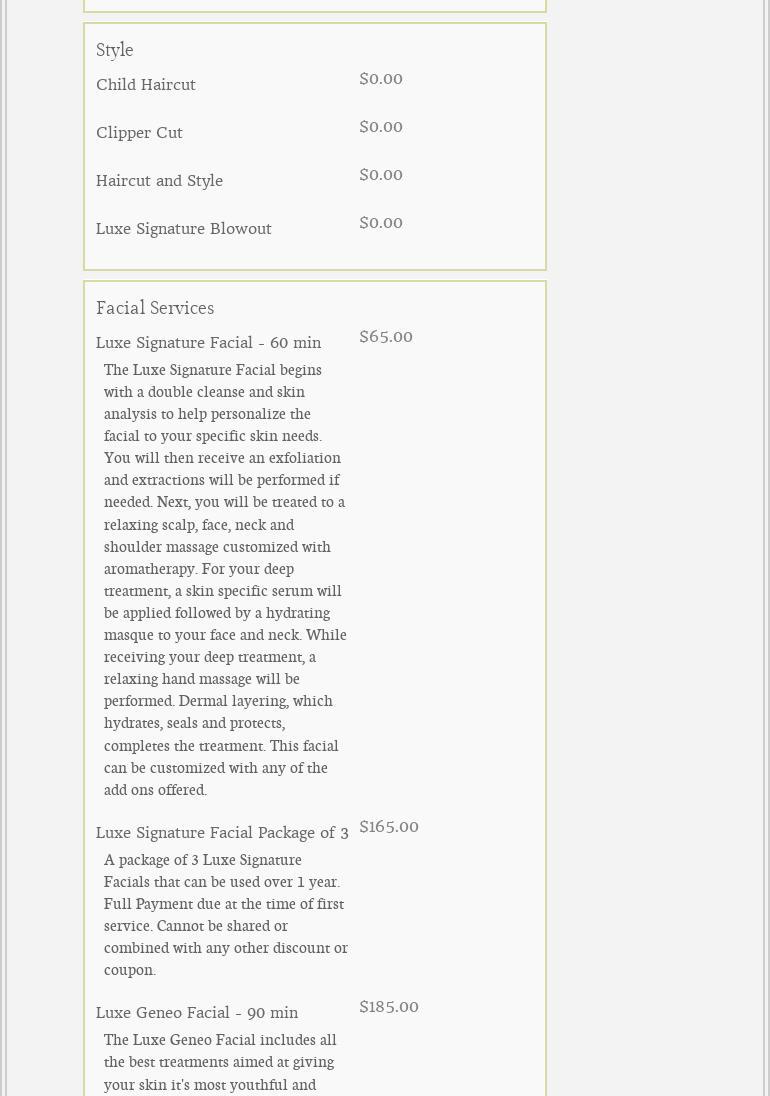770x1096 pixels.
Task: Choose Luxe Geneo Facial - 90 min
Action: pyautogui.click(x=197, y=1013)
